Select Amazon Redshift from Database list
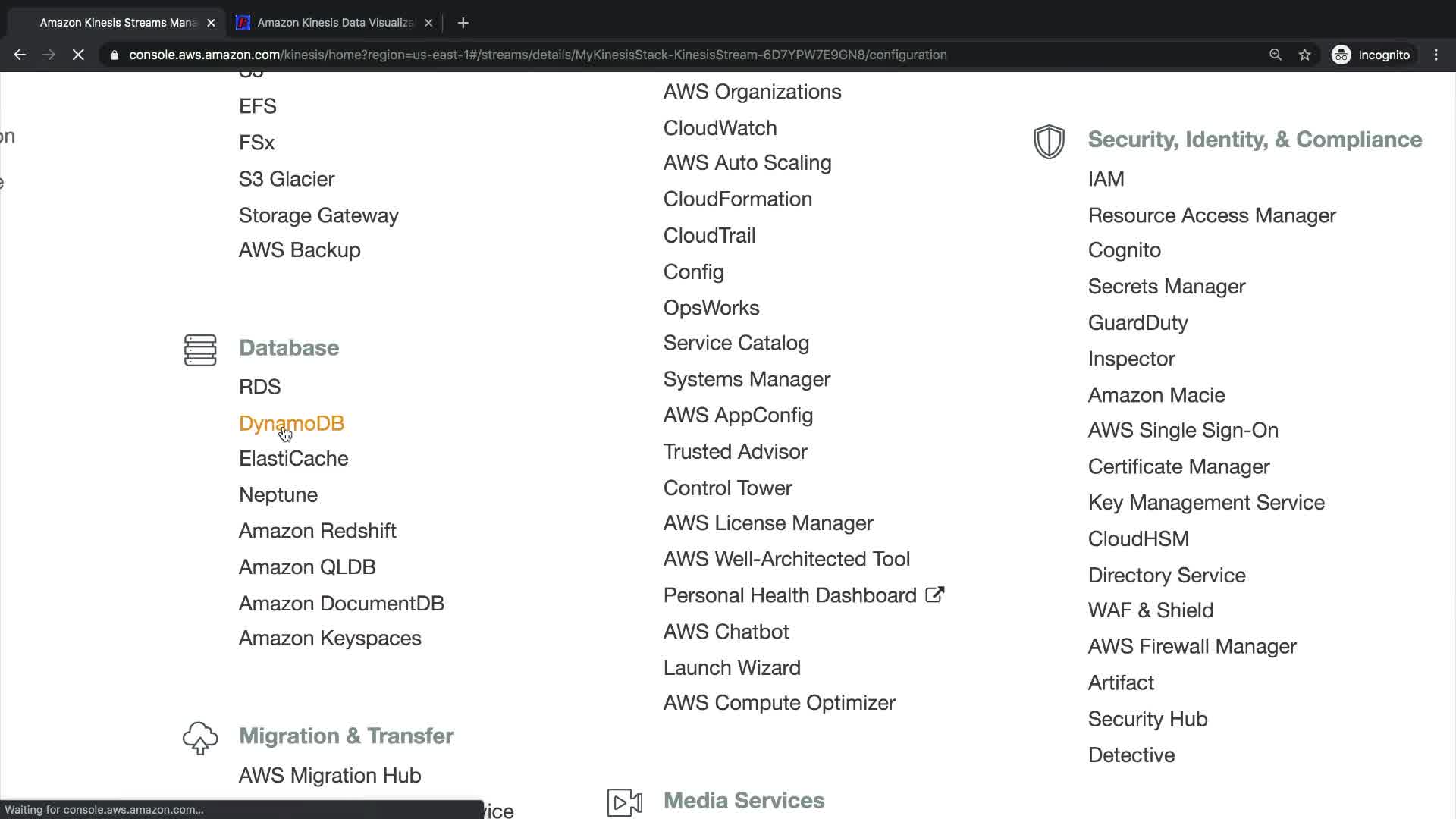The width and height of the screenshot is (1456, 819). pos(317,531)
